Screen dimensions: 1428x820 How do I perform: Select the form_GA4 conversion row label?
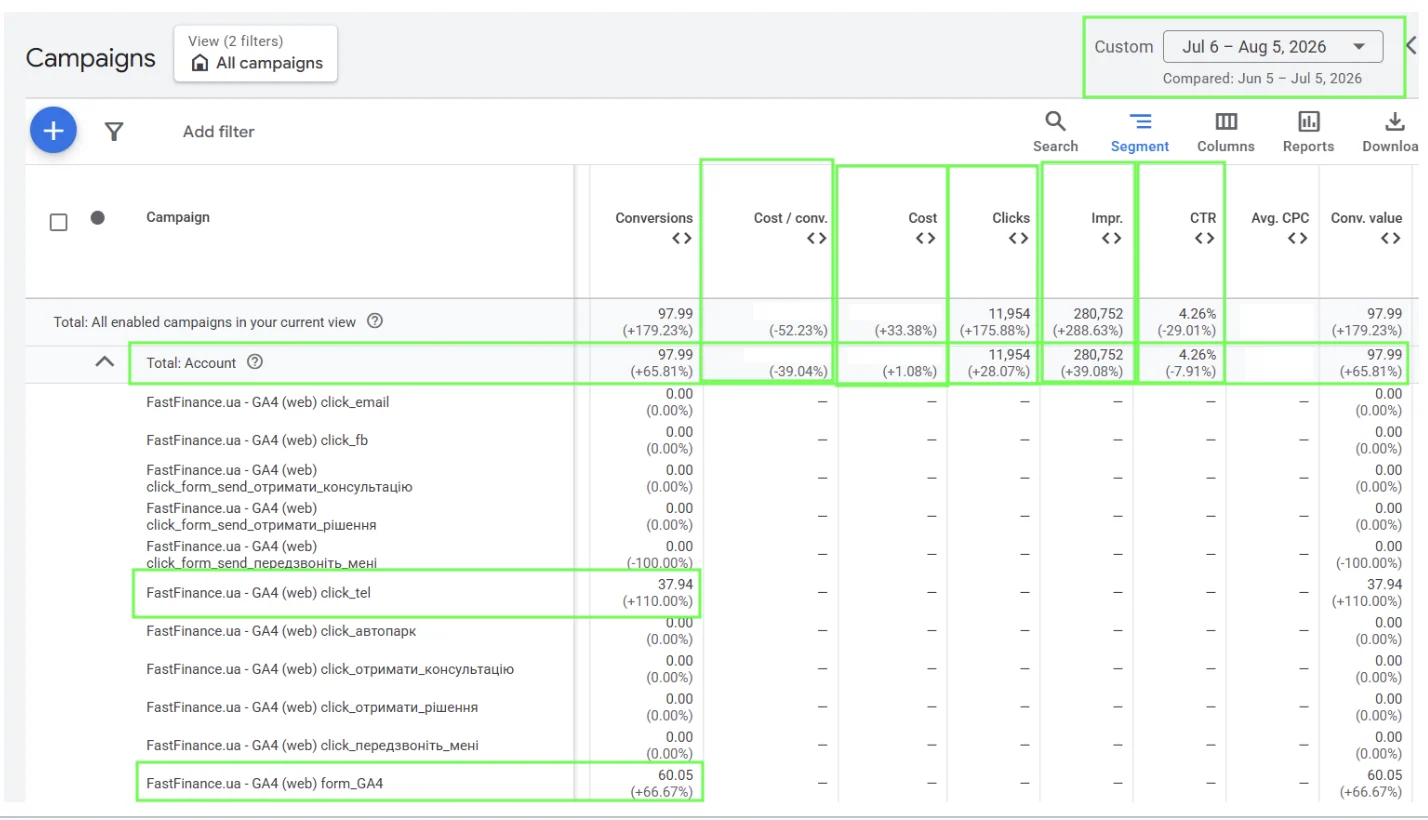click(x=264, y=783)
